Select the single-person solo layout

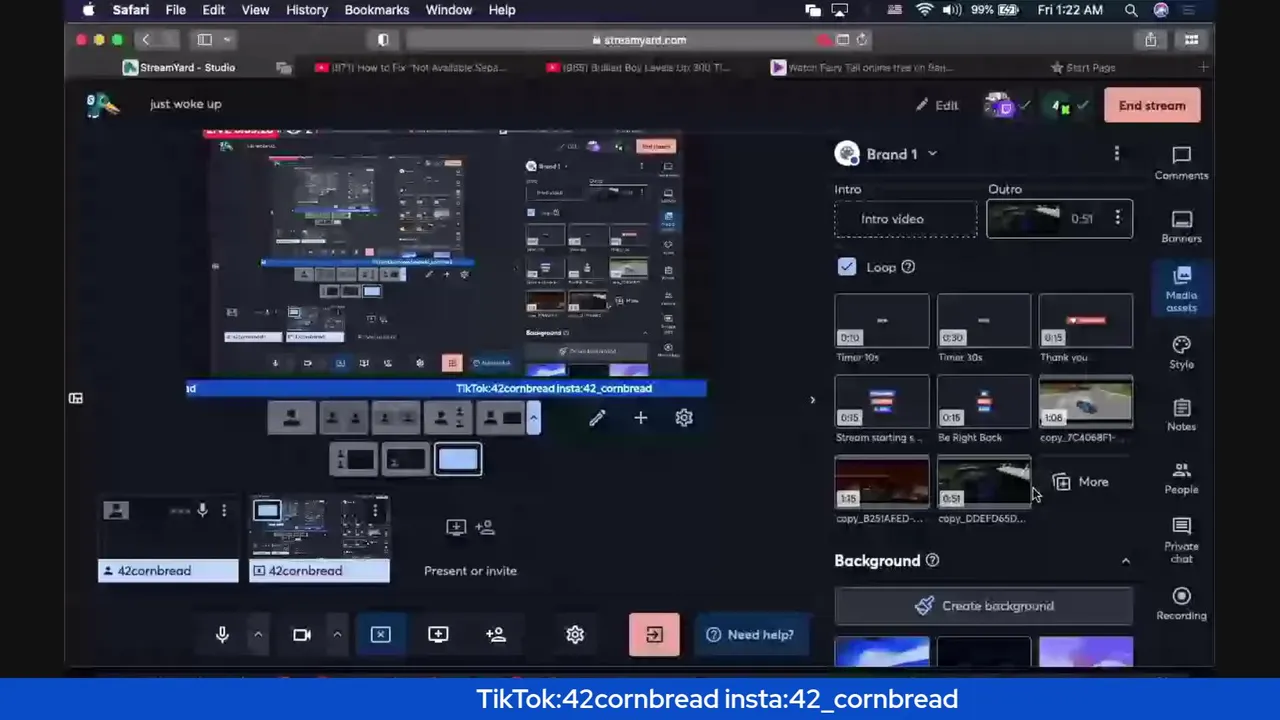292,418
